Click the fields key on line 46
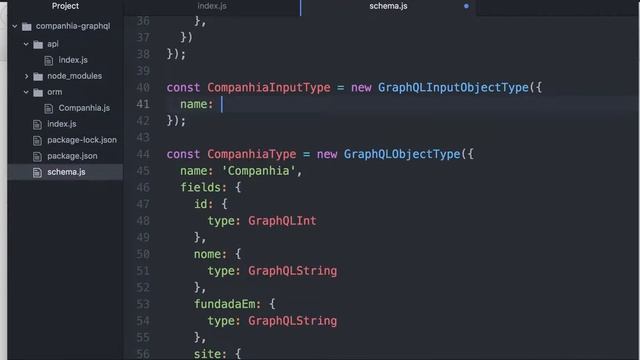 point(200,187)
